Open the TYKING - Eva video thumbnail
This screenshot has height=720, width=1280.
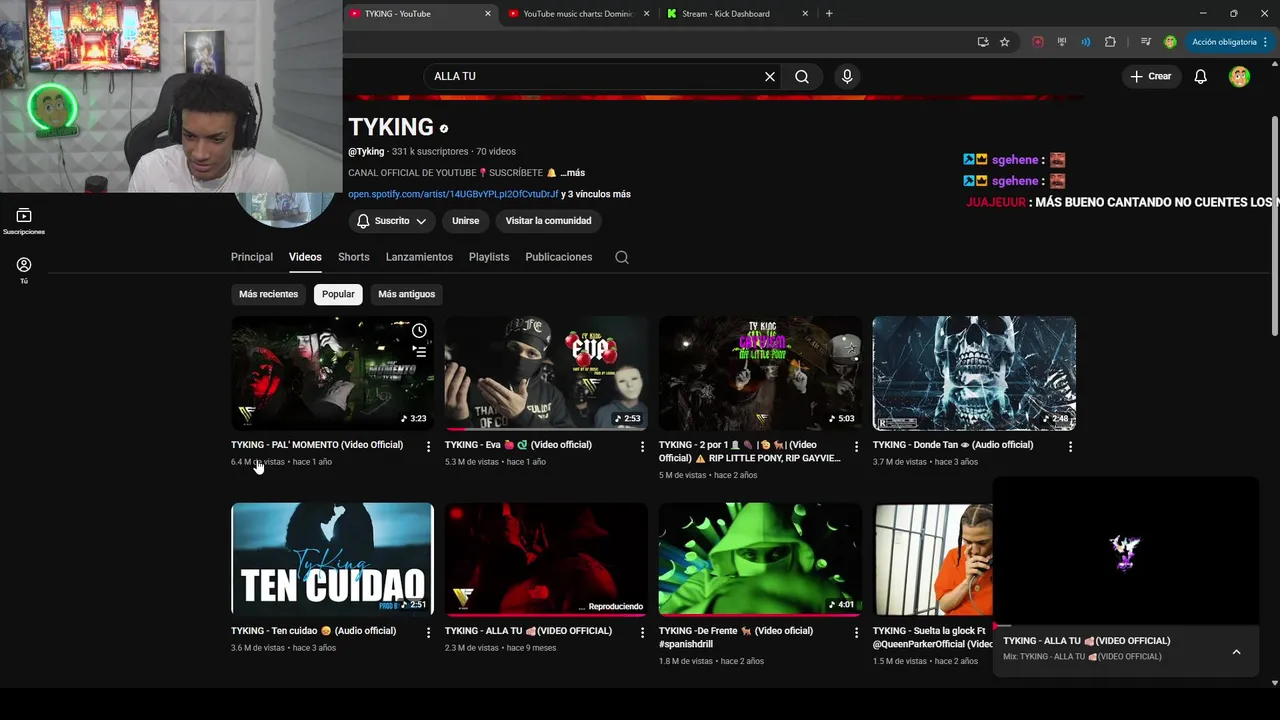546,373
